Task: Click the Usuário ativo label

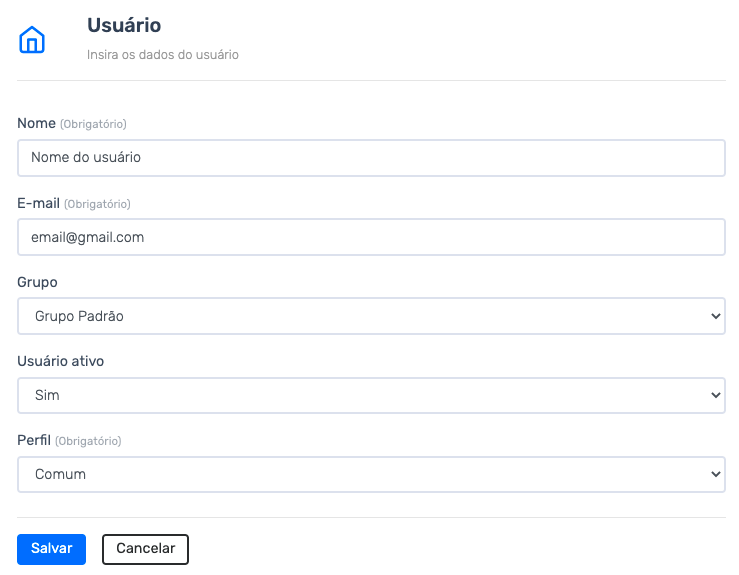Action: coord(60,361)
